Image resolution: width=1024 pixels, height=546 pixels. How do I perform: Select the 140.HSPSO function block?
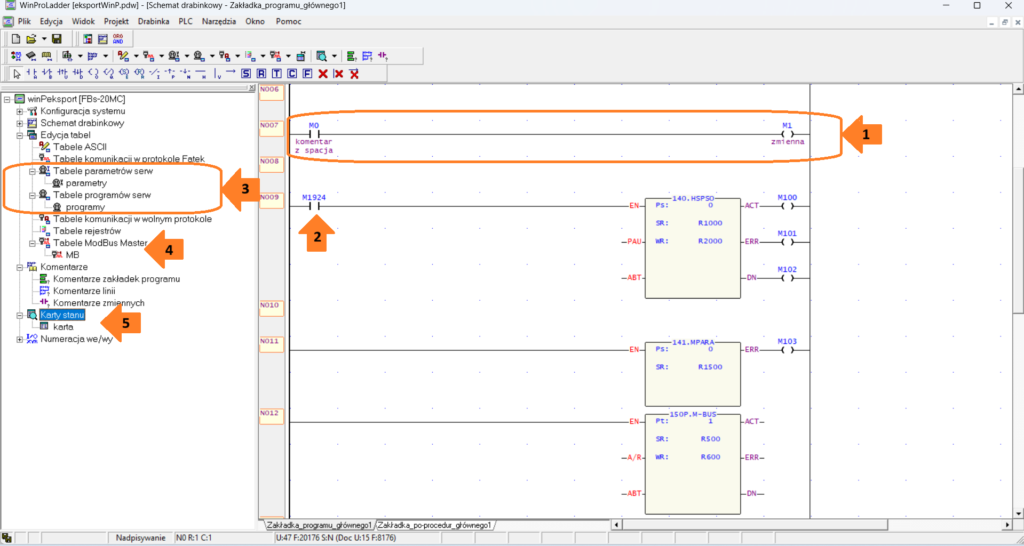point(692,248)
